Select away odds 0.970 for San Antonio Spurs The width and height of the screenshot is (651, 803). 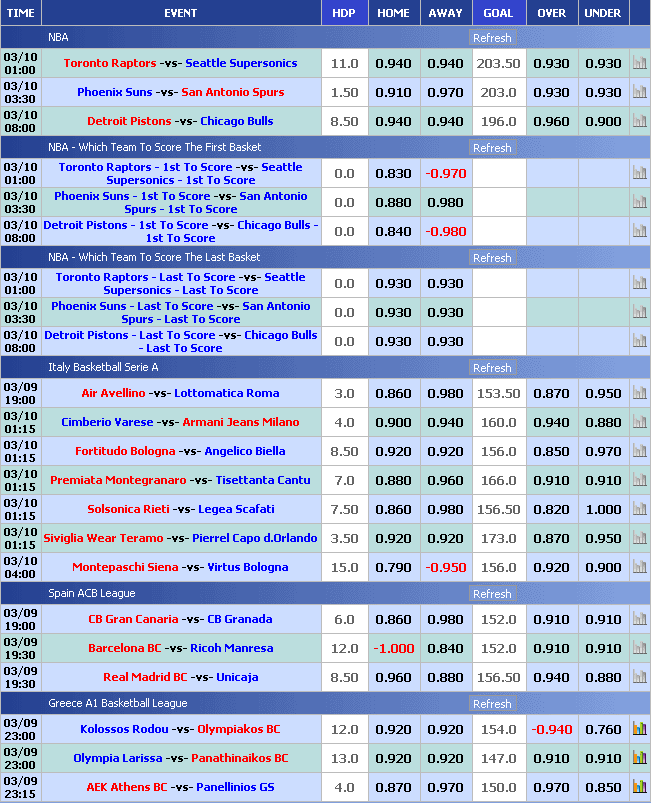click(x=446, y=93)
